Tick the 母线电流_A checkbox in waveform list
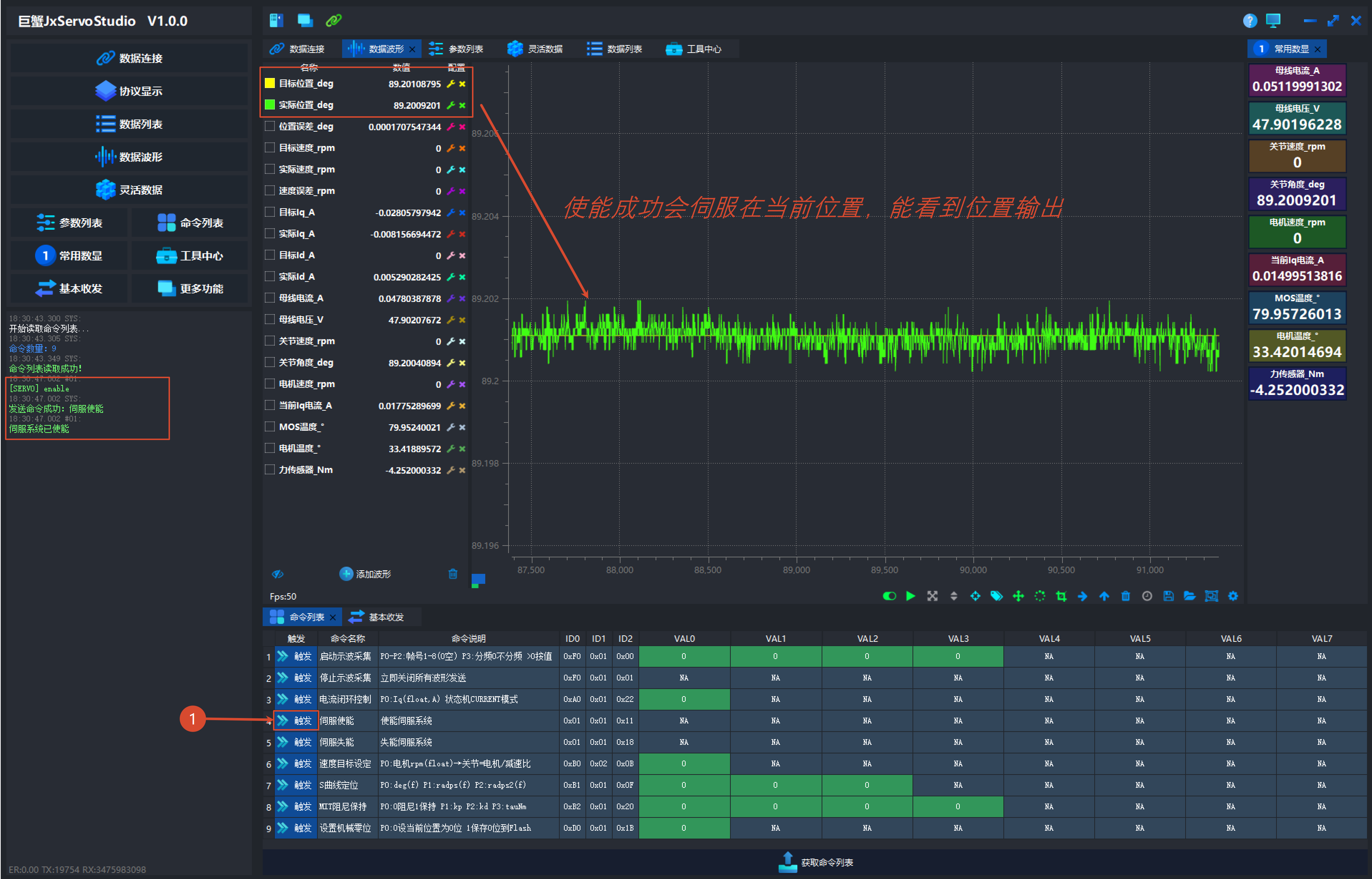Screen dimensions: 1372x879 tap(270, 298)
